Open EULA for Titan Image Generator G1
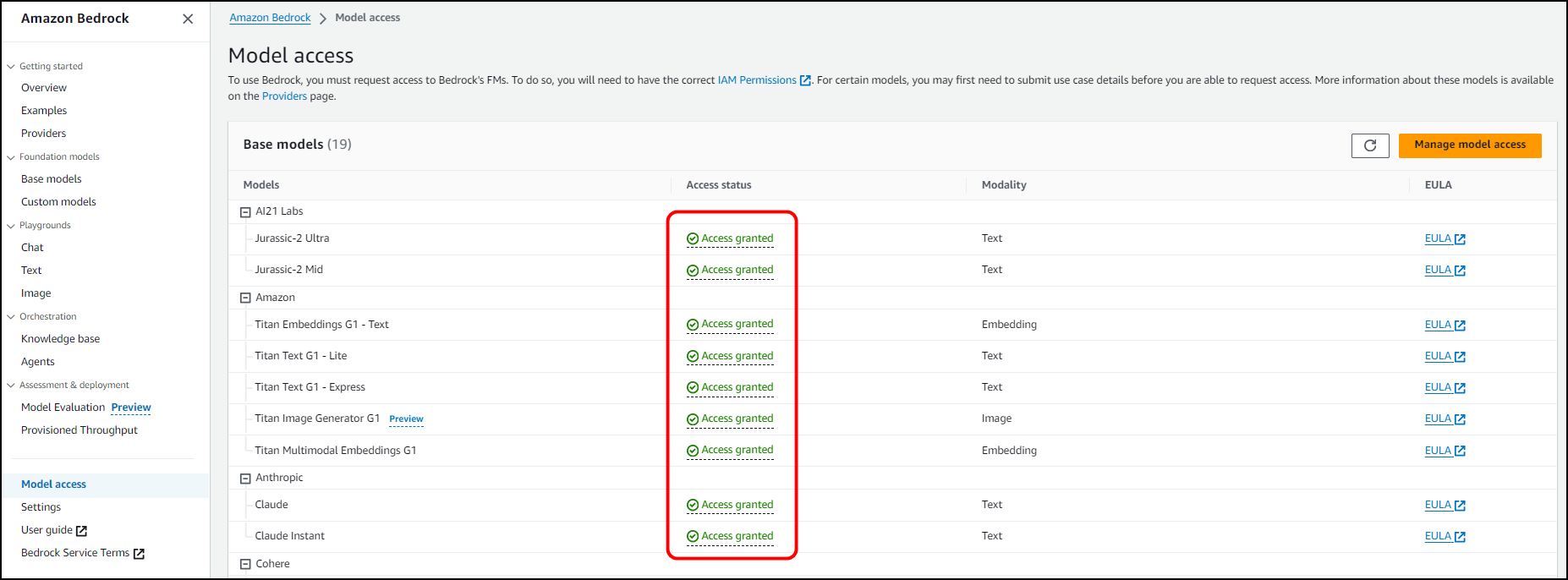This screenshot has height=580, width=1568. pyautogui.click(x=1445, y=419)
